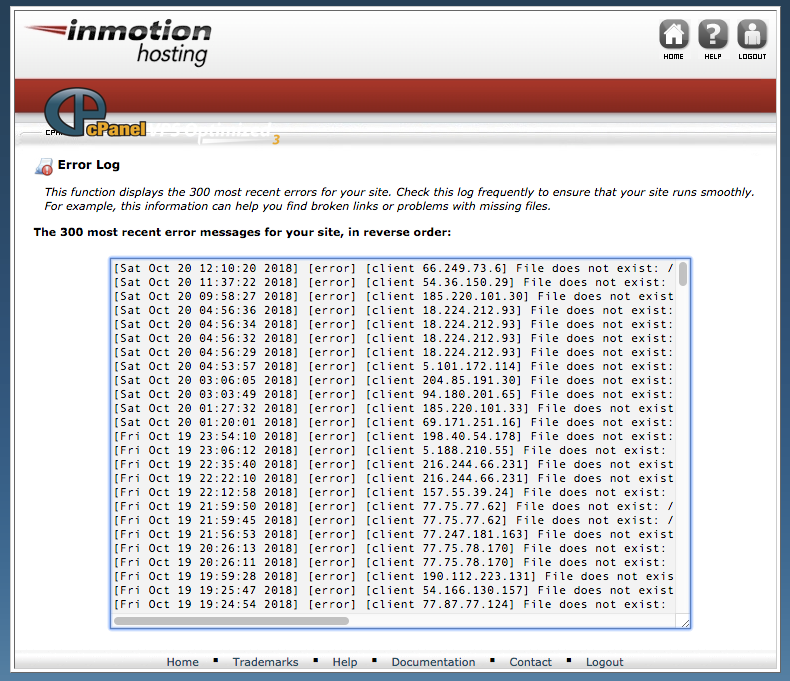Image resolution: width=790 pixels, height=681 pixels.
Task: Open the Documentation footer link
Action: 433,662
